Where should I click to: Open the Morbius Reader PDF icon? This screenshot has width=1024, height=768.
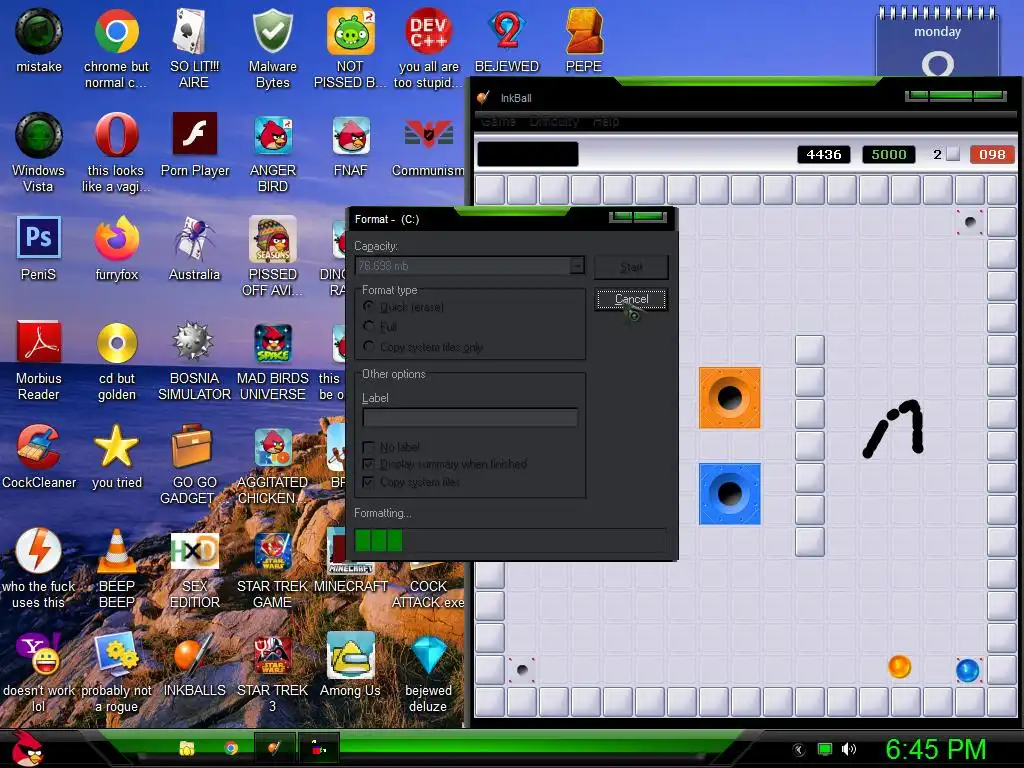39,360
